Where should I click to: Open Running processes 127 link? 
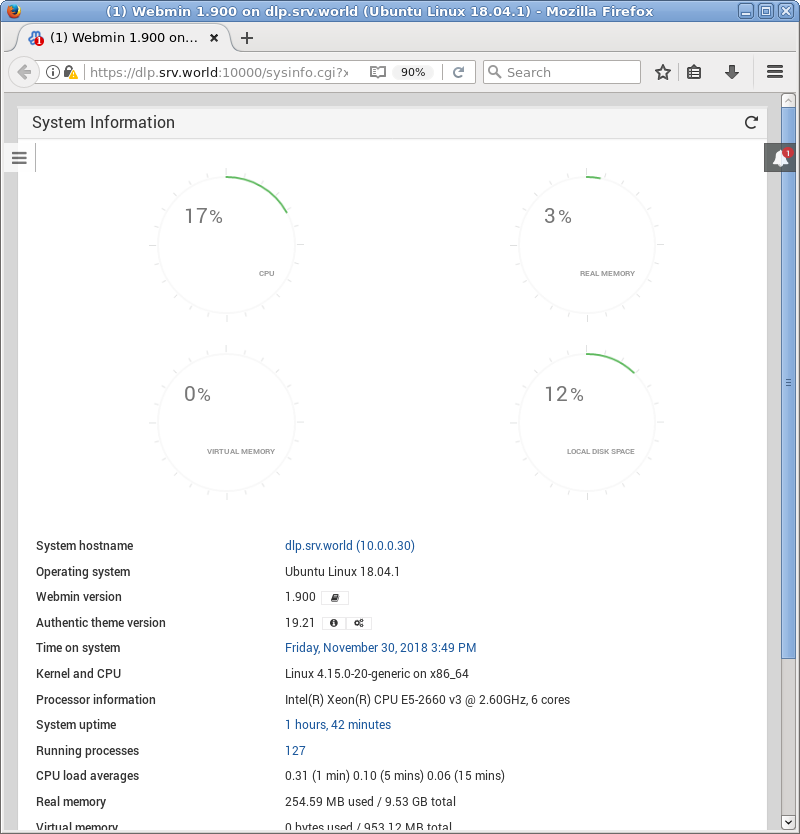[x=295, y=750]
